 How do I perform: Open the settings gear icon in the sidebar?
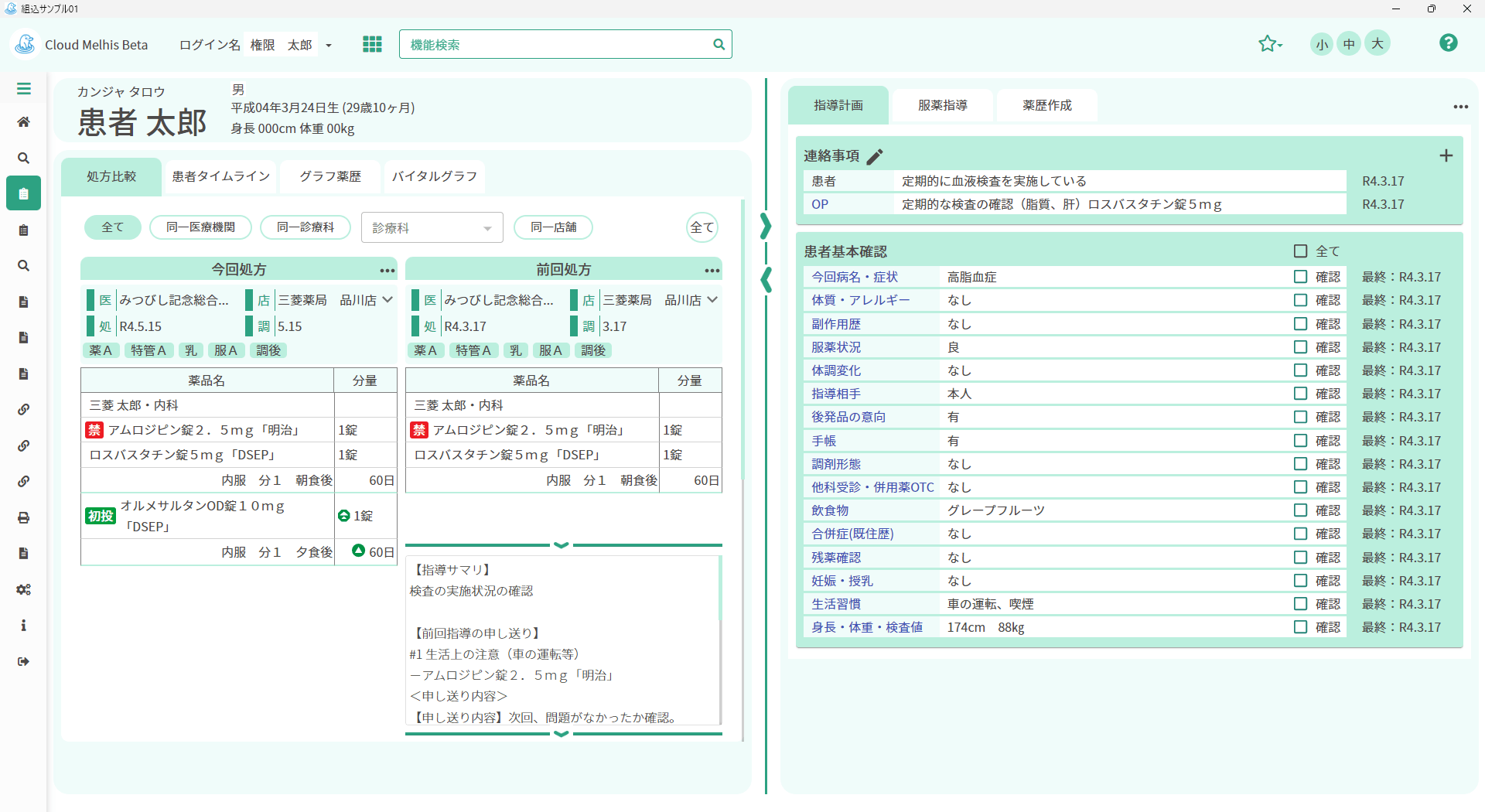(23, 589)
